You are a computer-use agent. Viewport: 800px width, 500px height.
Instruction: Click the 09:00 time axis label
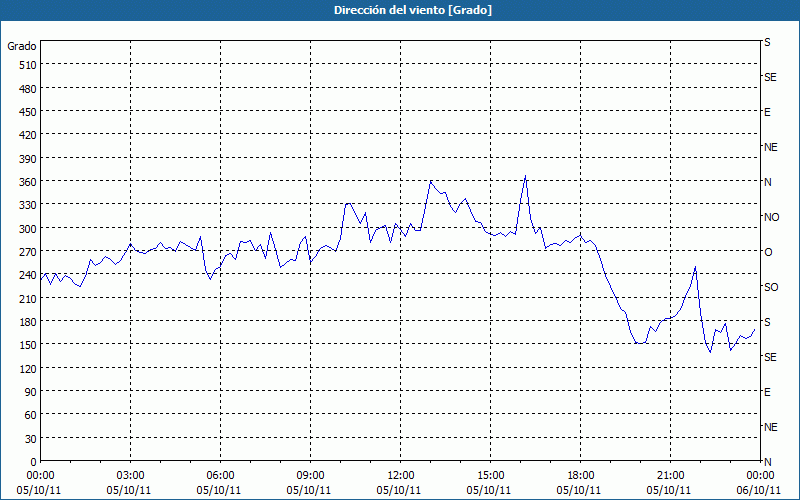pyautogui.click(x=311, y=476)
